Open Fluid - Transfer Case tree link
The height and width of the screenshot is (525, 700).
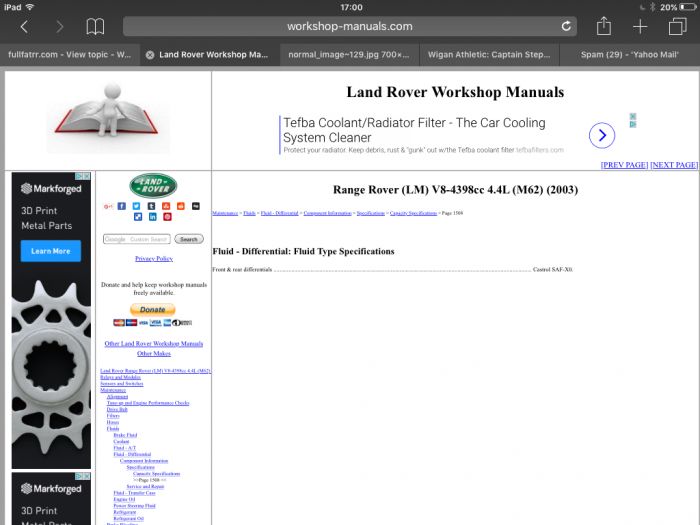click(134, 493)
